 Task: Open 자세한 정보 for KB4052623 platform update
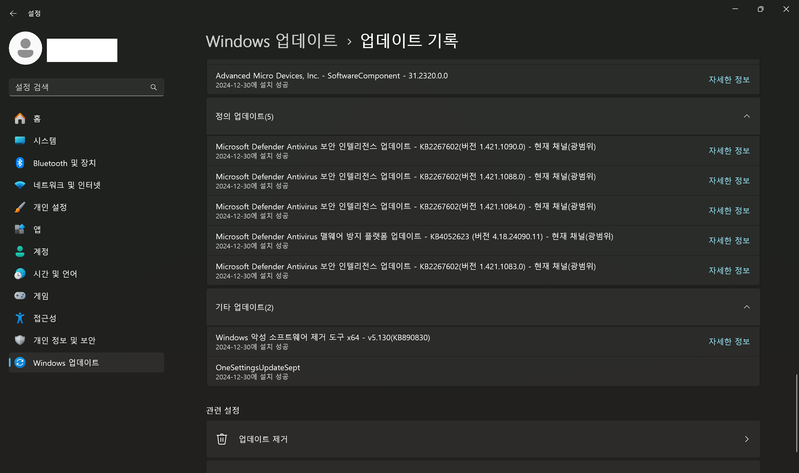[x=729, y=241]
